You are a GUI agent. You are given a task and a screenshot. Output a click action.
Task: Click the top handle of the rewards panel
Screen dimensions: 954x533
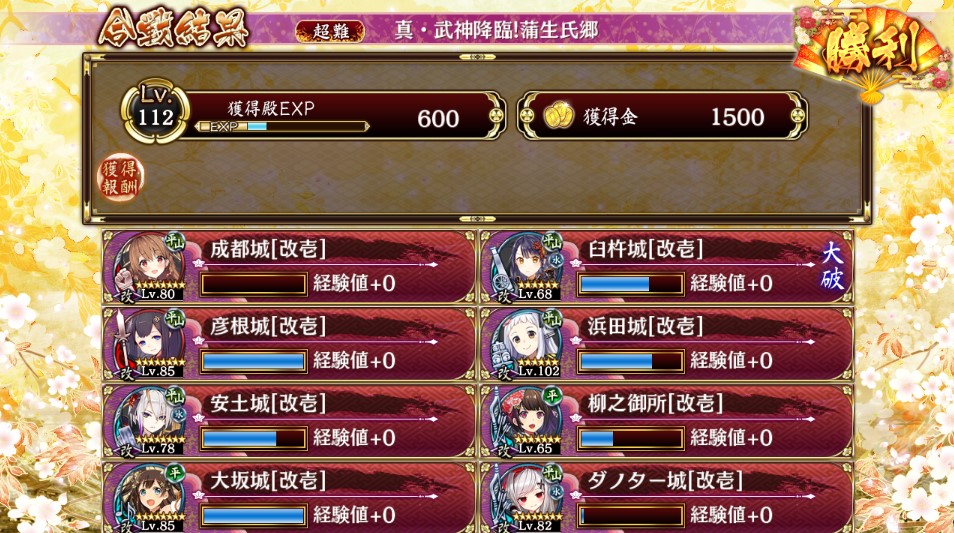pyautogui.click(x=477, y=57)
